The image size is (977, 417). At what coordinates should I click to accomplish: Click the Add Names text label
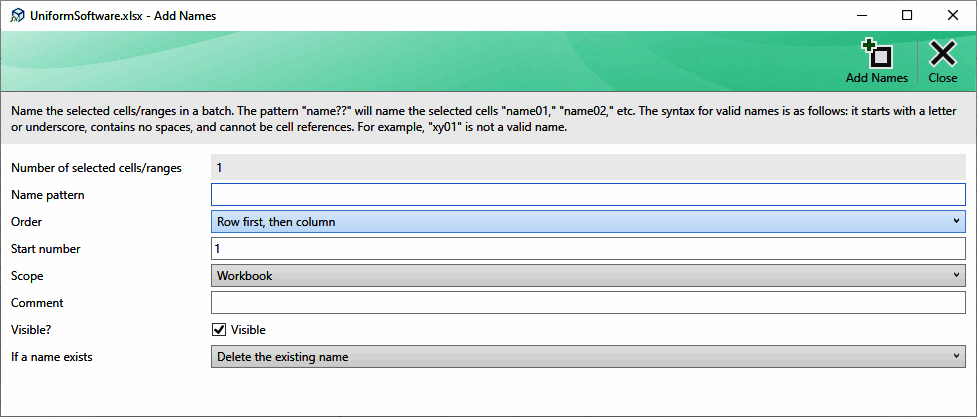tap(877, 79)
